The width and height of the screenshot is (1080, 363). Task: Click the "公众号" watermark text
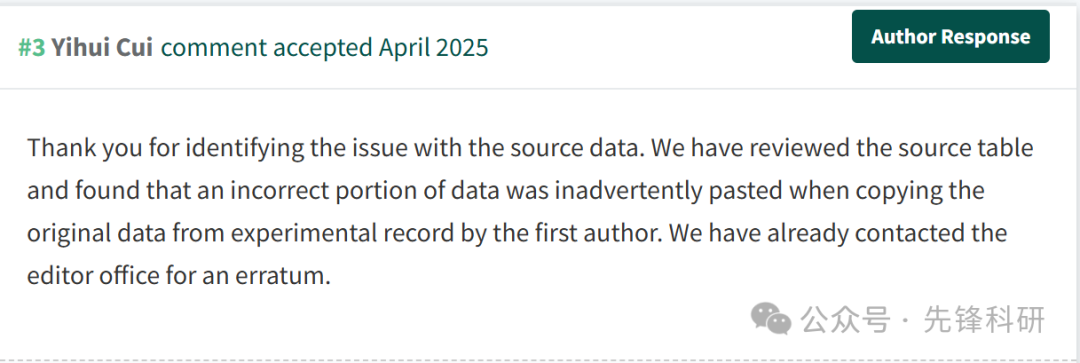pyautogui.click(x=845, y=320)
